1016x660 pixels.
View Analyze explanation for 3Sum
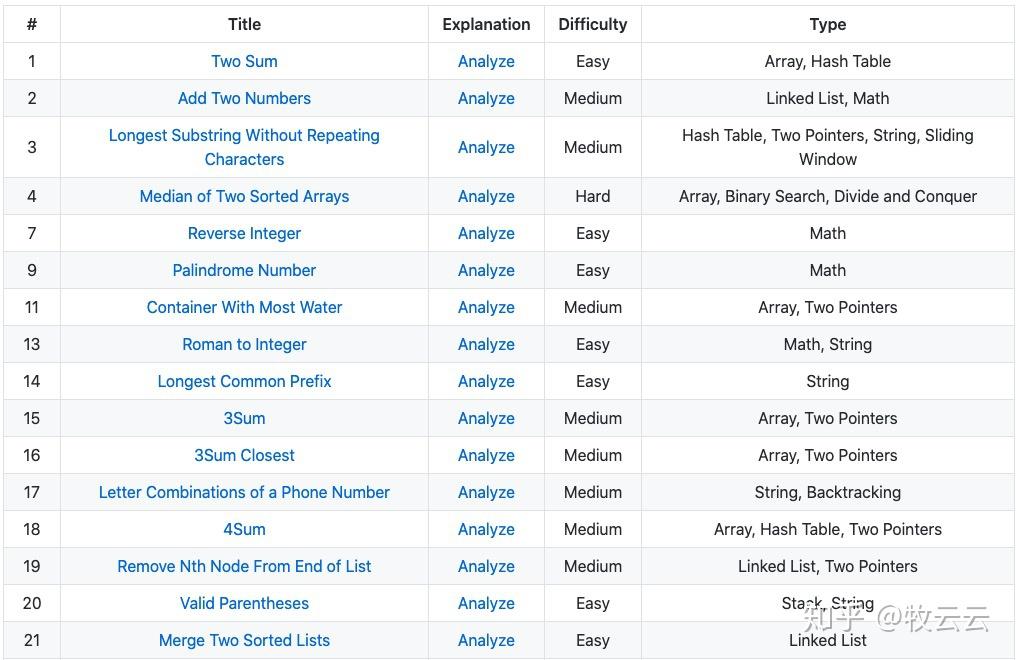coord(486,418)
